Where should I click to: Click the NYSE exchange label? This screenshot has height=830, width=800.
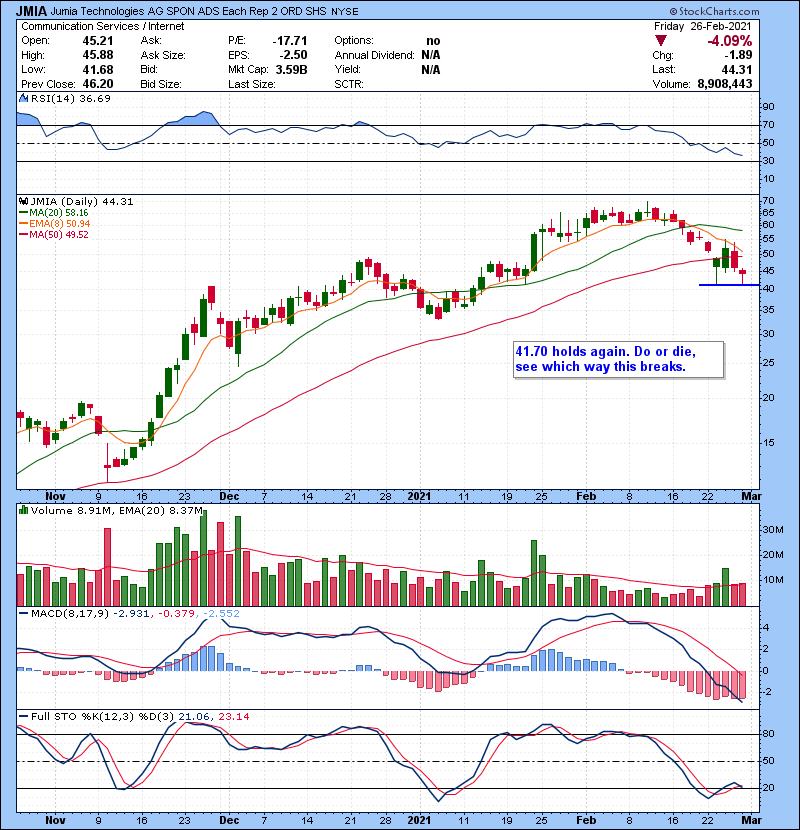[345, 12]
